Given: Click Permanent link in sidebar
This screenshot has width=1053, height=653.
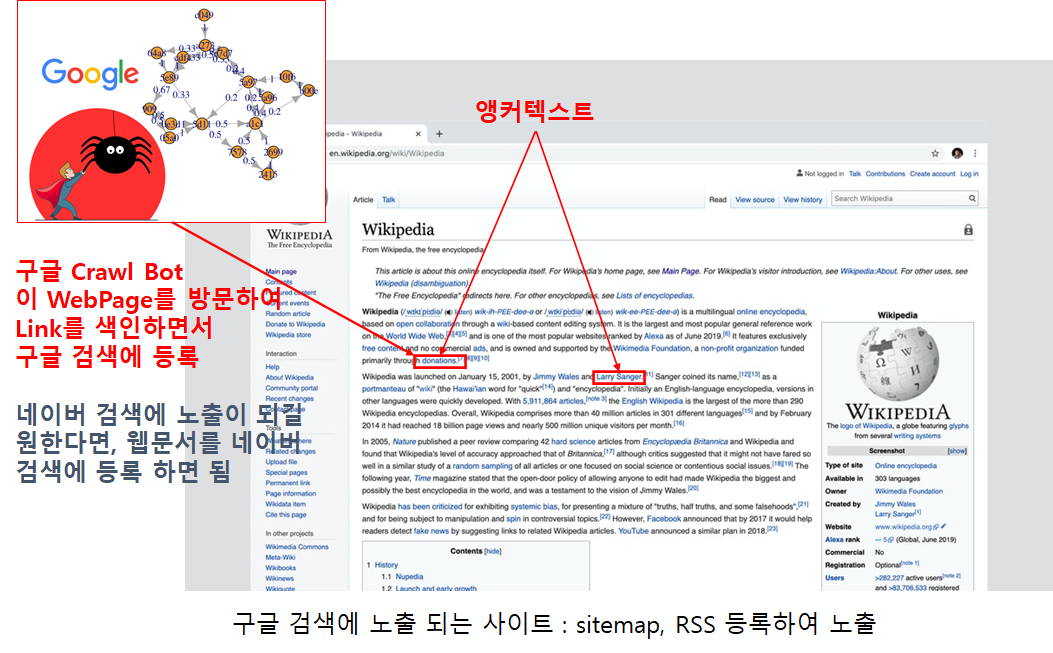Looking at the screenshot, I should click(x=287, y=483).
